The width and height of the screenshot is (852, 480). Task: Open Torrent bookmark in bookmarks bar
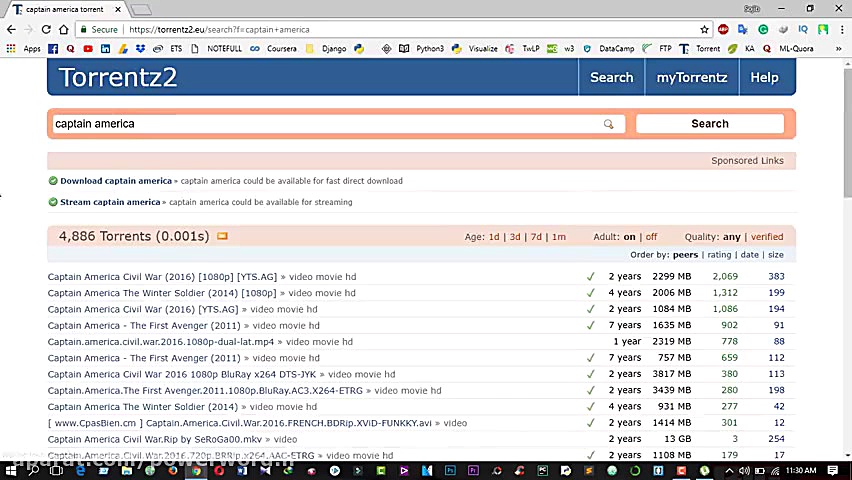point(699,48)
